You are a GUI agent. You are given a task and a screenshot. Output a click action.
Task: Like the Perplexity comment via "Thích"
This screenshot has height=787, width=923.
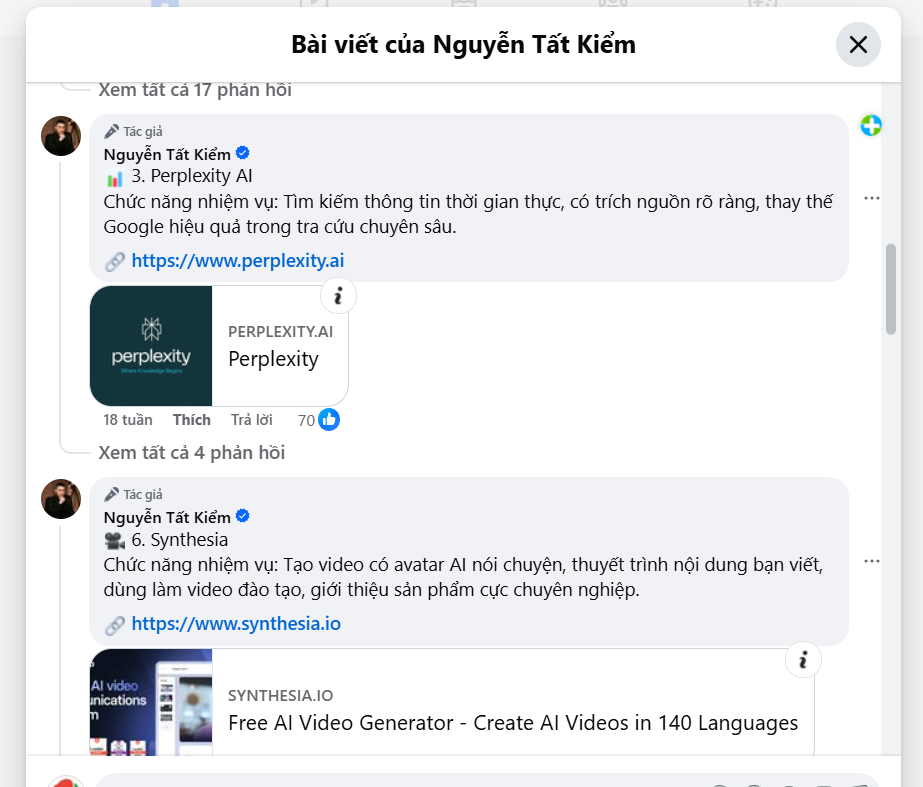point(192,420)
